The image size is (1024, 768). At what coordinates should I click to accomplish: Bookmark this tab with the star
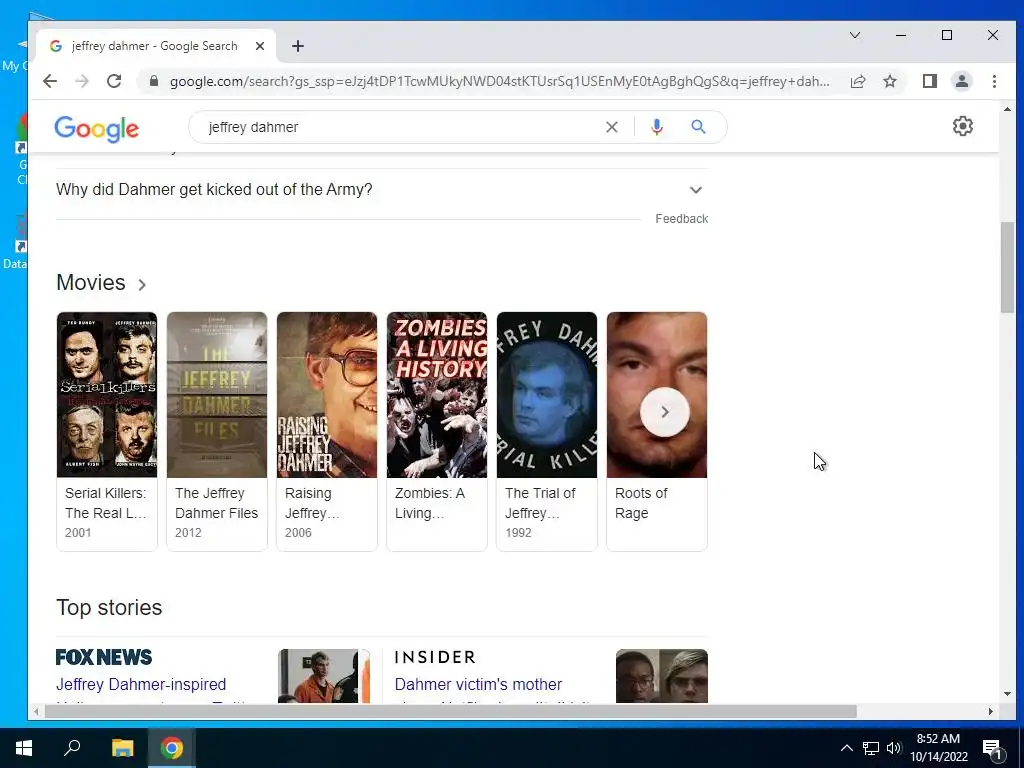tap(890, 81)
